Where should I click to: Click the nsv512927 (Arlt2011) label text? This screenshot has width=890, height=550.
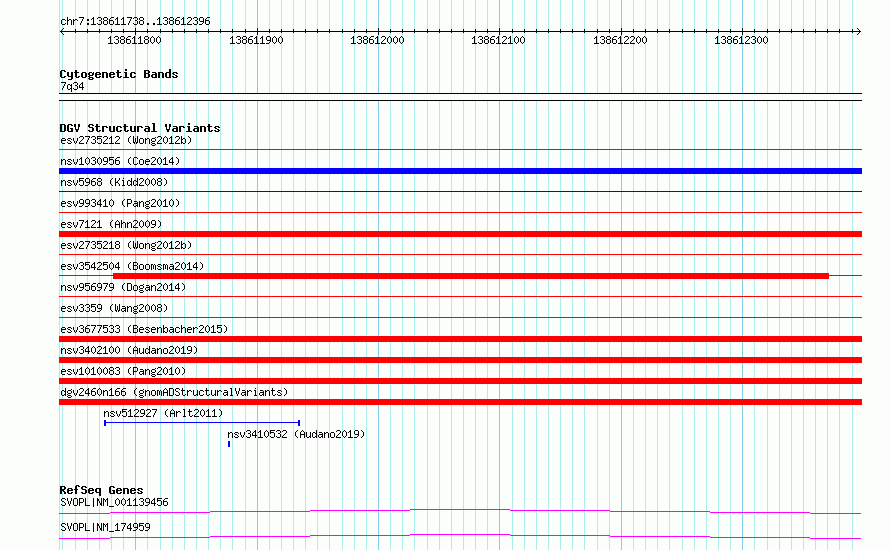163,413
